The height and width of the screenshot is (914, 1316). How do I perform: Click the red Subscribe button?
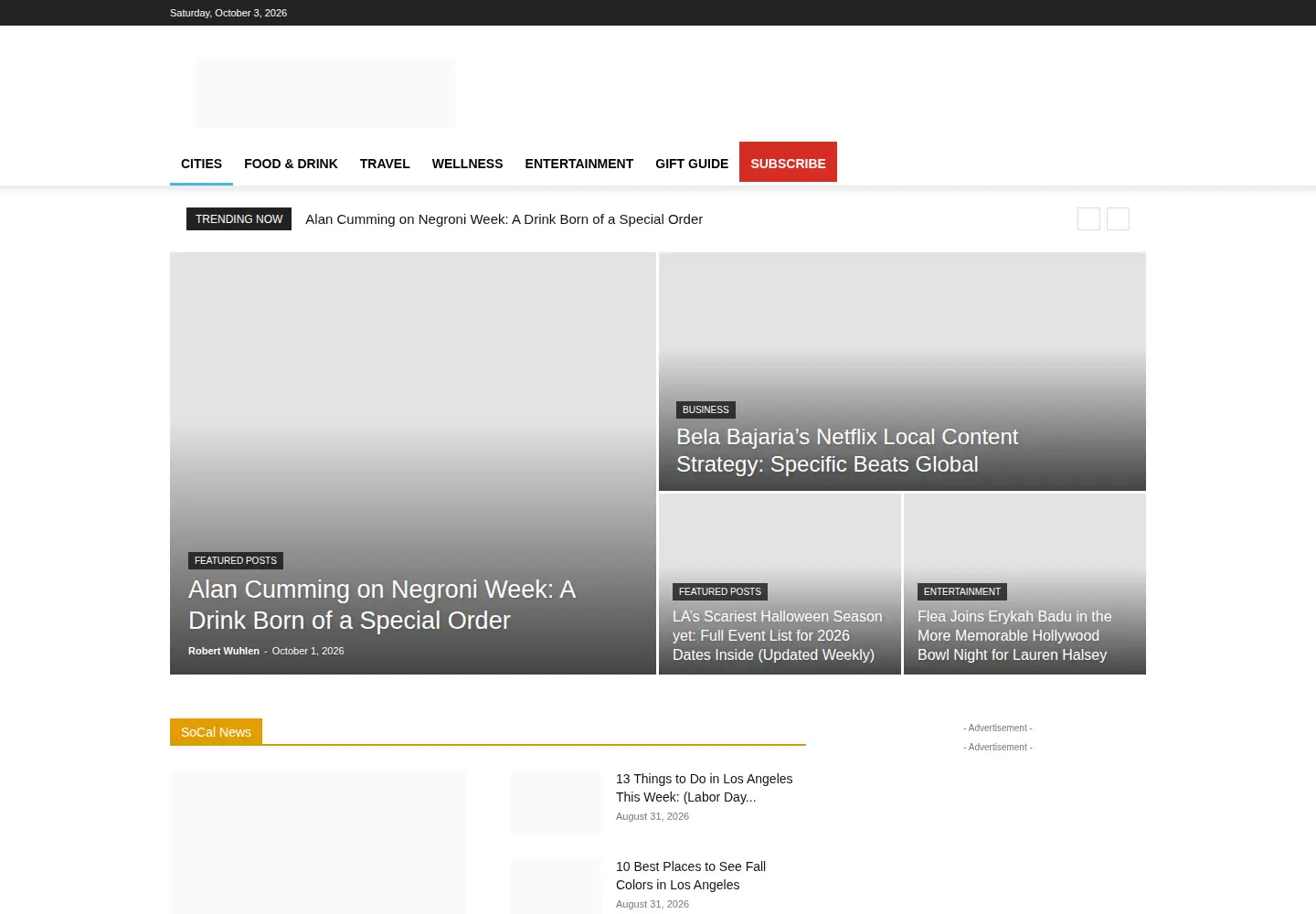pos(788,162)
